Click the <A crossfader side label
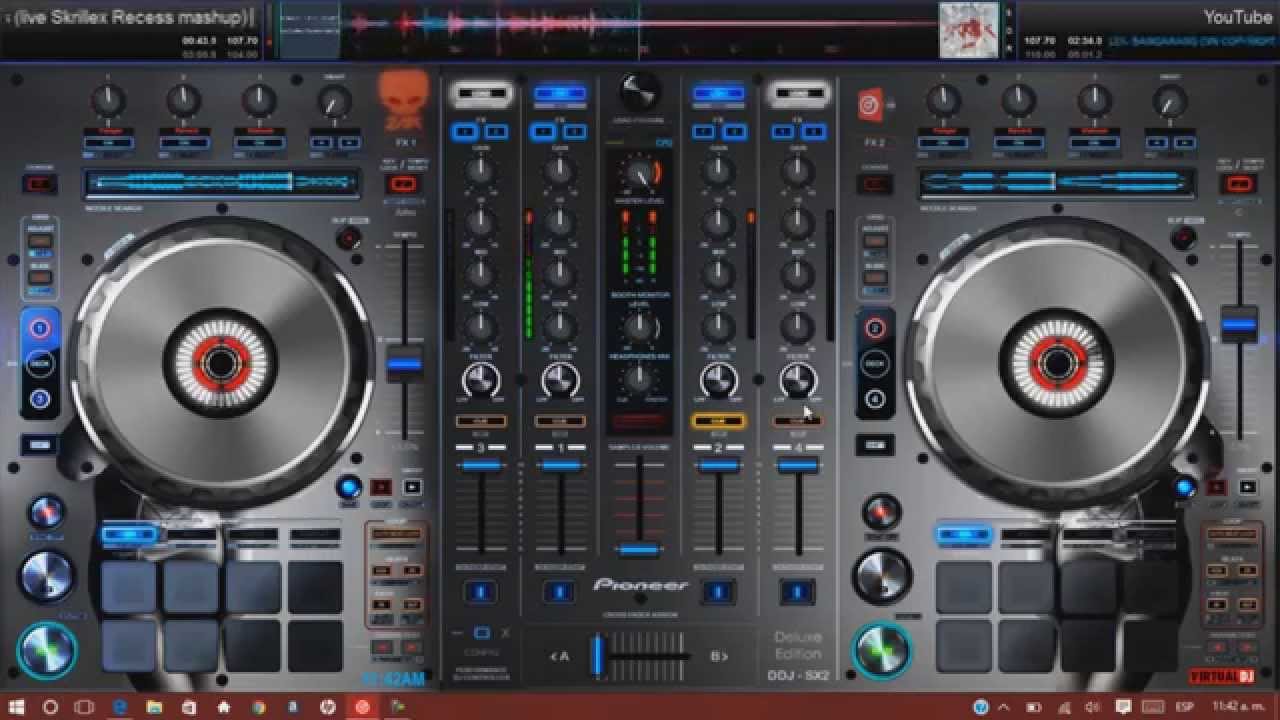 (559, 656)
